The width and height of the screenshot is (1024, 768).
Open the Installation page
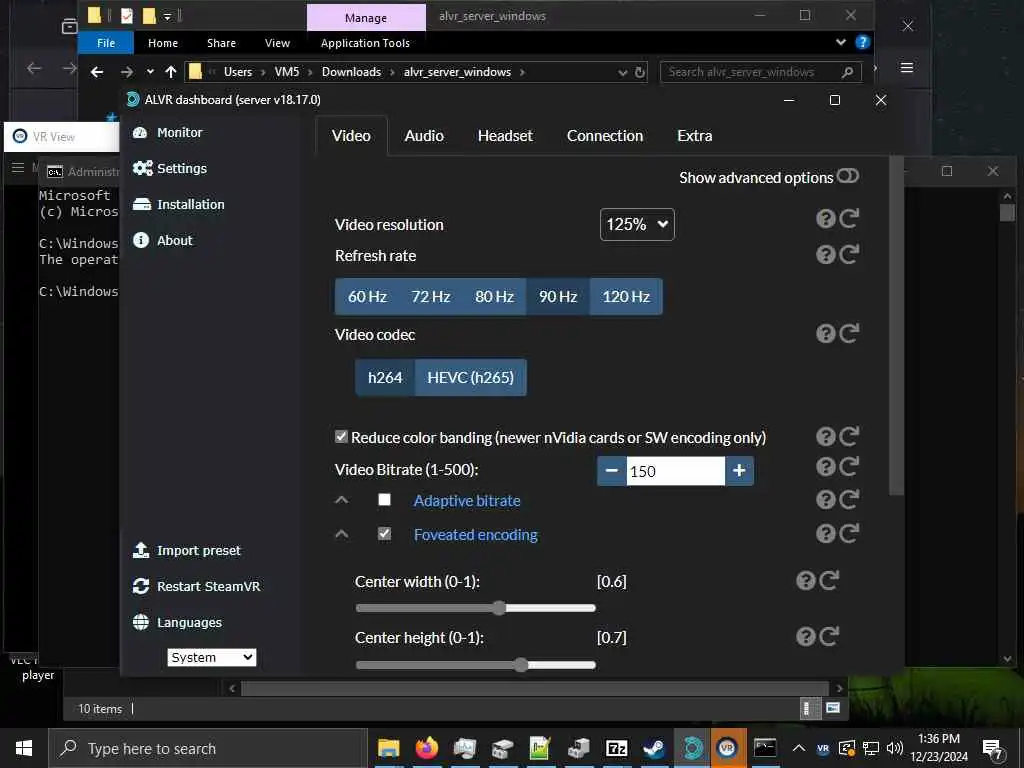coord(178,204)
